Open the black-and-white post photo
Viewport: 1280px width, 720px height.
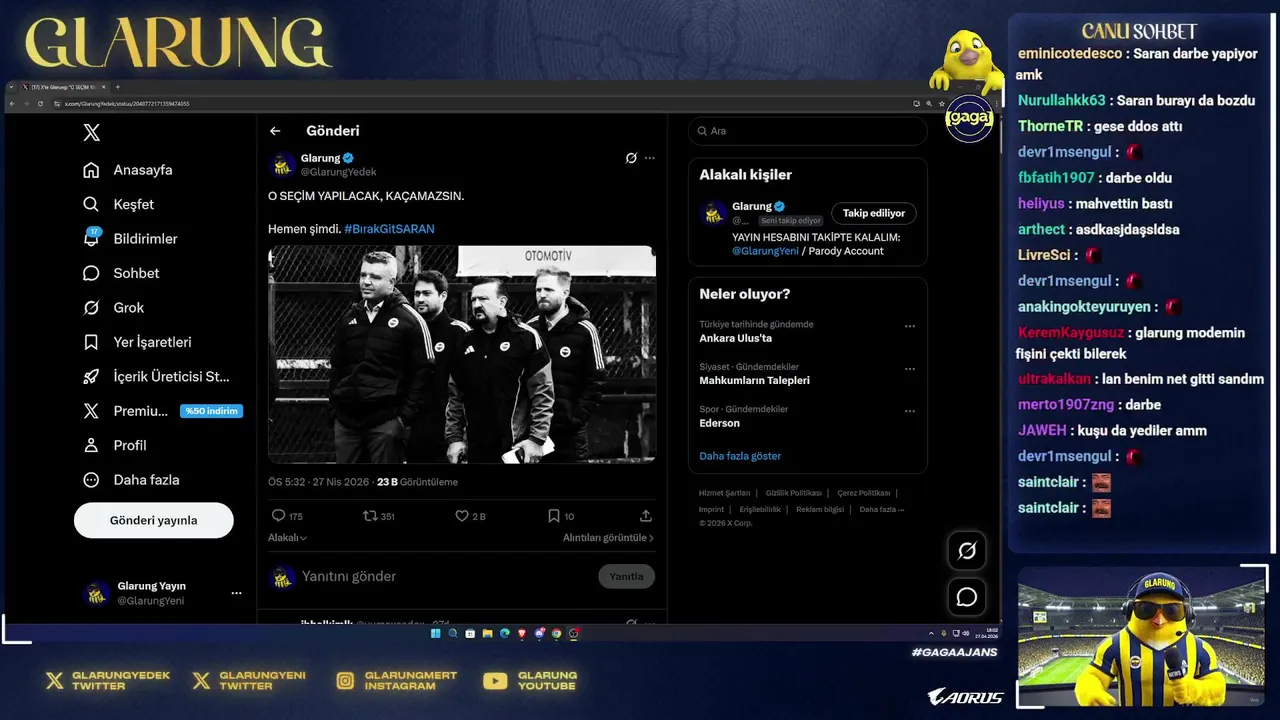pyautogui.click(x=462, y=354)
